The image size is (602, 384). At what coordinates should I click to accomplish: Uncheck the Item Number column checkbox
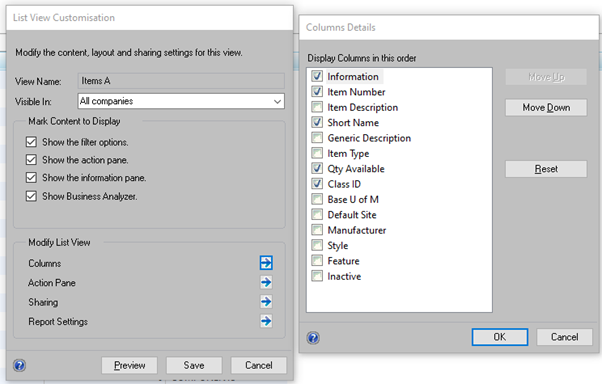(x=317, y=92)
